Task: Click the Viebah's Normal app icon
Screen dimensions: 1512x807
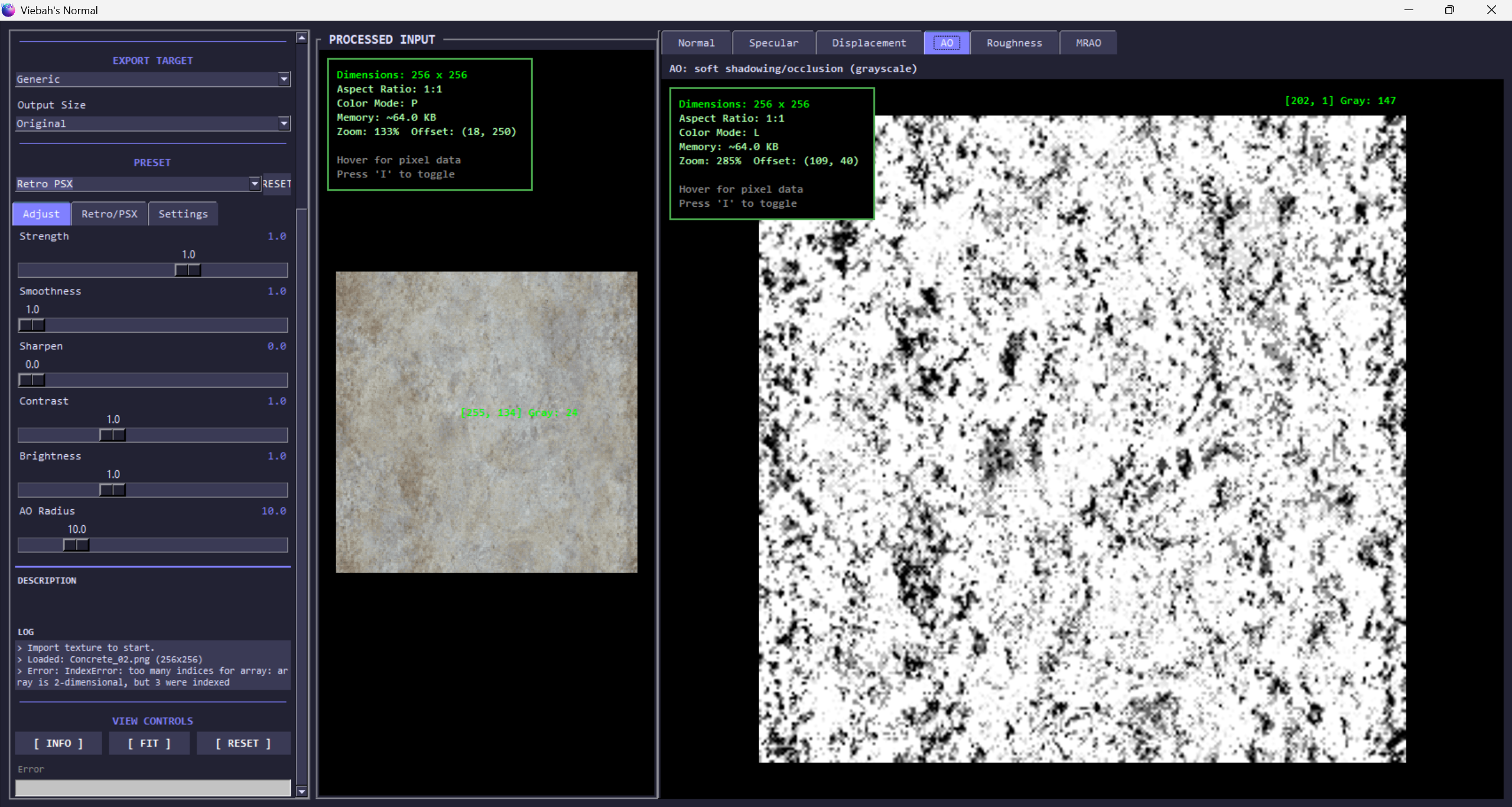Action: (8, 9)
